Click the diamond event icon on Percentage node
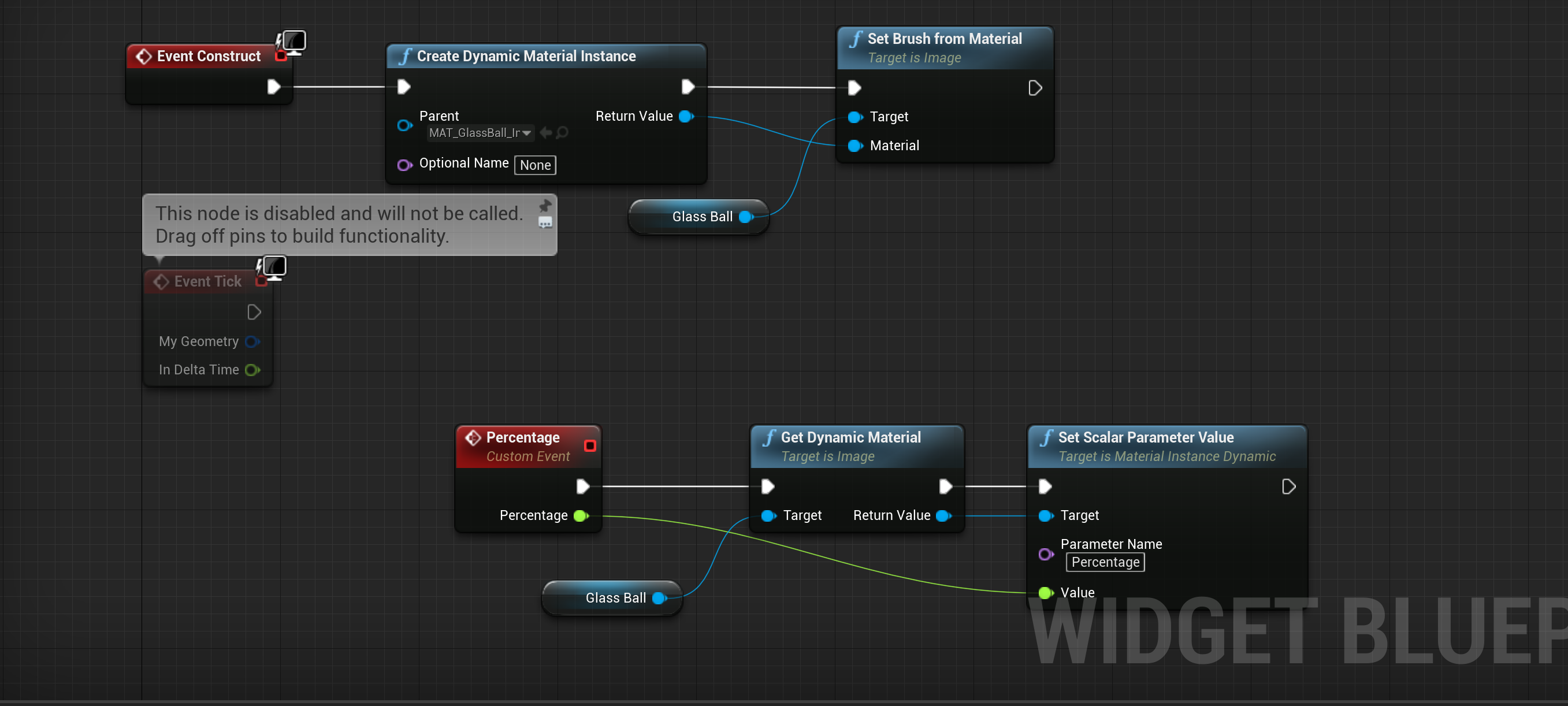Image resolution: width=1568 pixels, height=706 pixels. 474,437
